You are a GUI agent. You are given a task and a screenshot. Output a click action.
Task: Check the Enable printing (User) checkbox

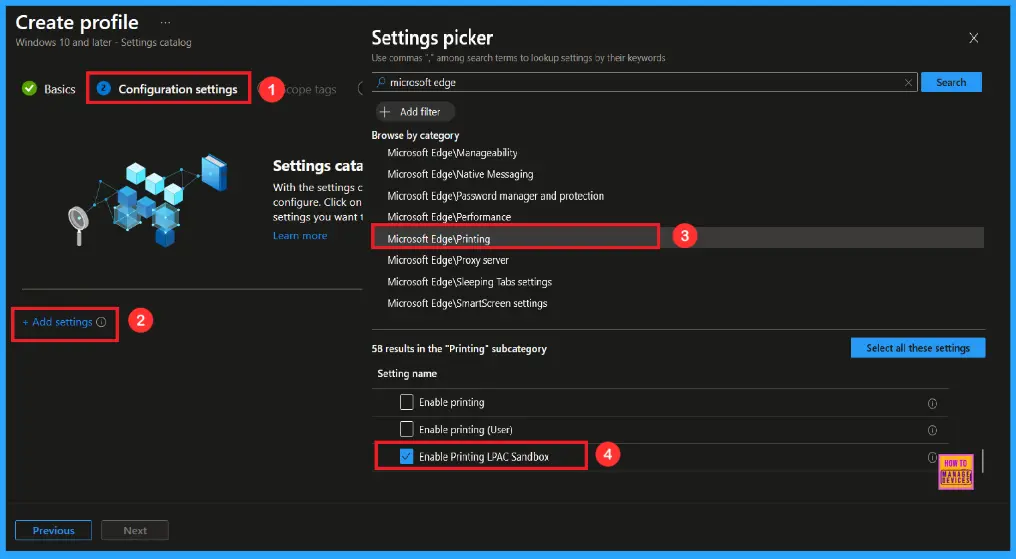point(406,429)
